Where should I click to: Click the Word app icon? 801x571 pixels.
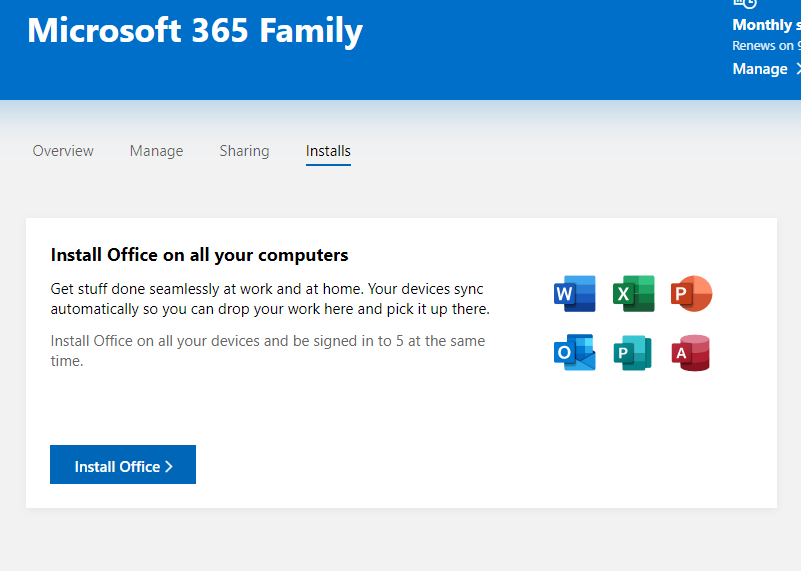(575, 294)
